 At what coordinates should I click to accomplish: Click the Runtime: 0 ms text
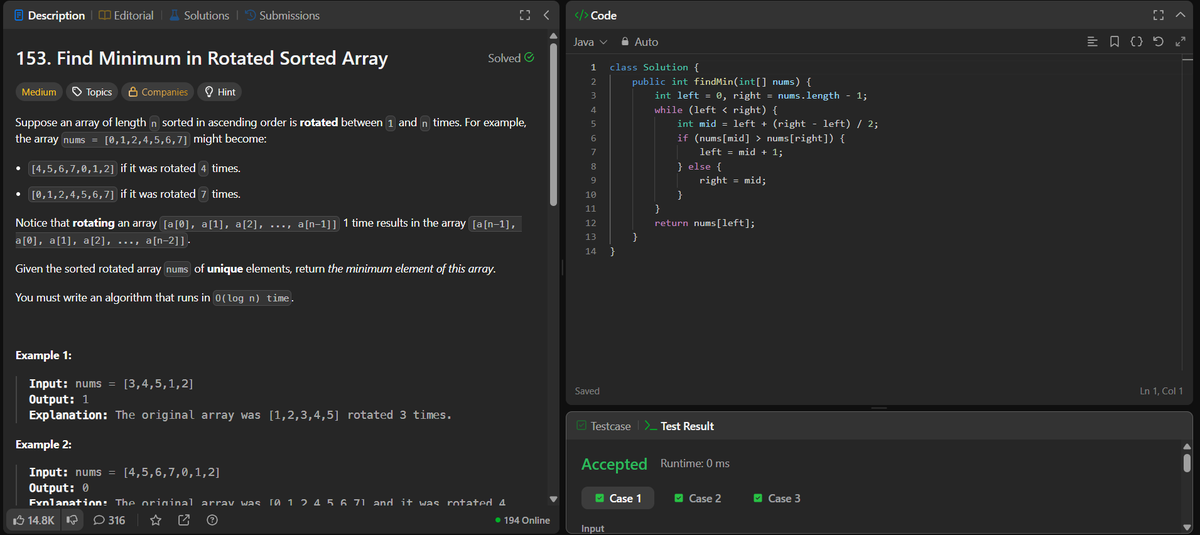pyautogui.click(x=695, y=464)
